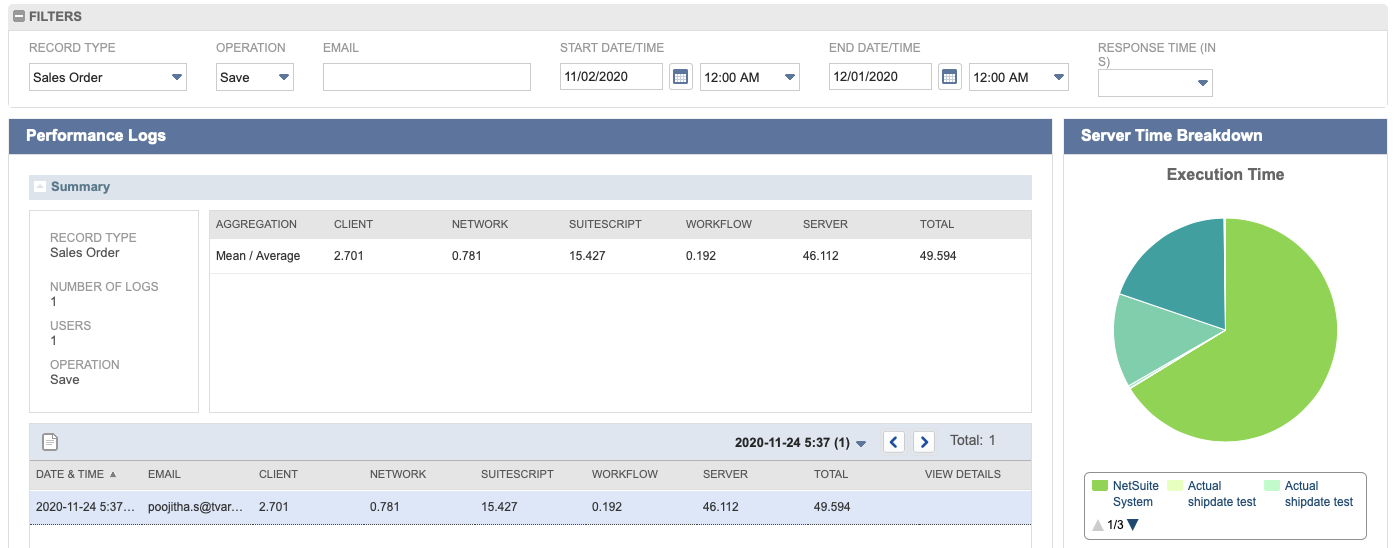The width and height of the screenshot is (1398, 548).
Task: Click the NetSuite System legend label
Action: coord(1136,494)
